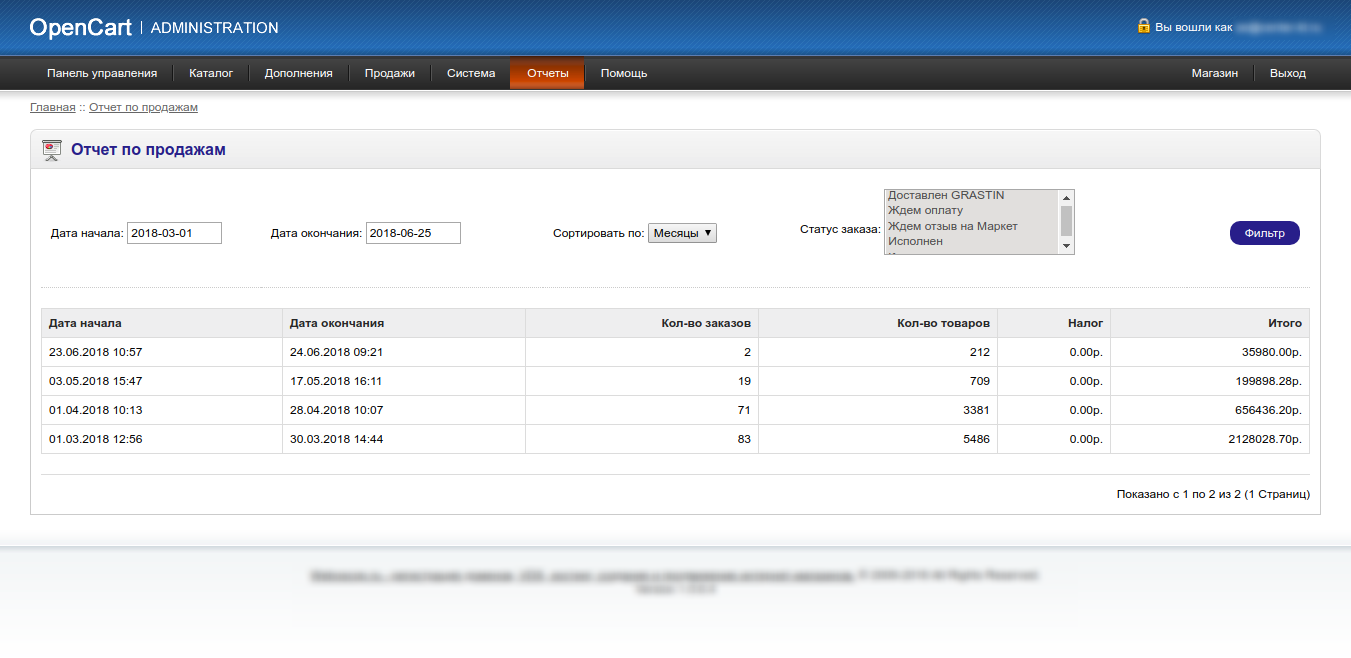Viewport: 1351px width, 658px height.
Task: Go to Магазин storefront link
Action: pyautogui.click(x=1215, y=73)
